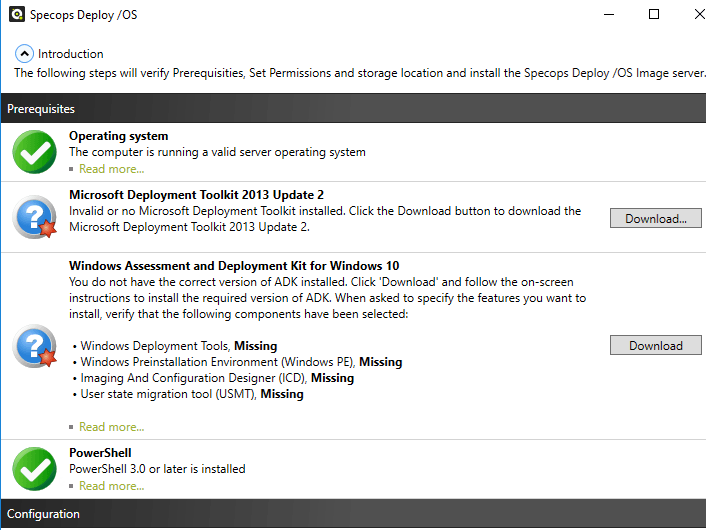Download the Windows Assessment and Deployment Kit
The width and height of the screenshot is (706, 530).
coord(656,345)
